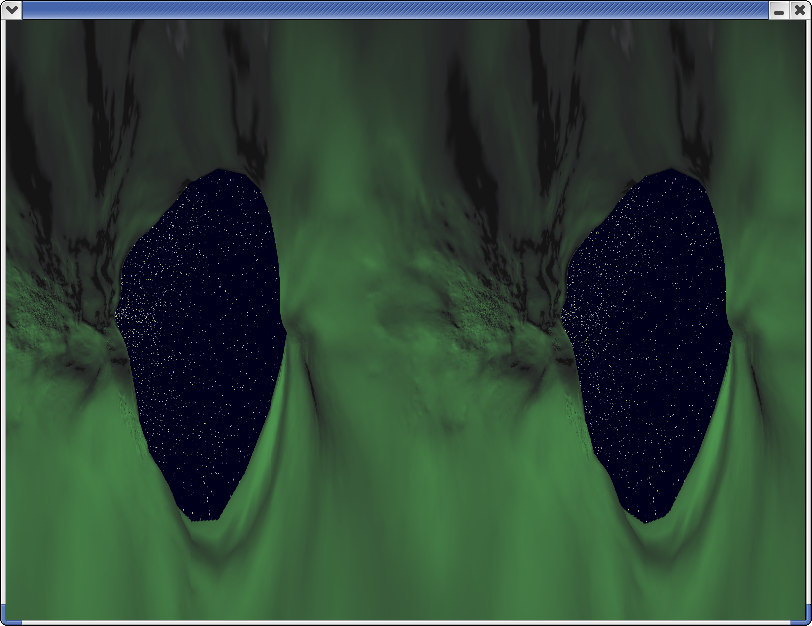
Task: Pick the dense star cluster in right opening
Action: pos(578,312)
